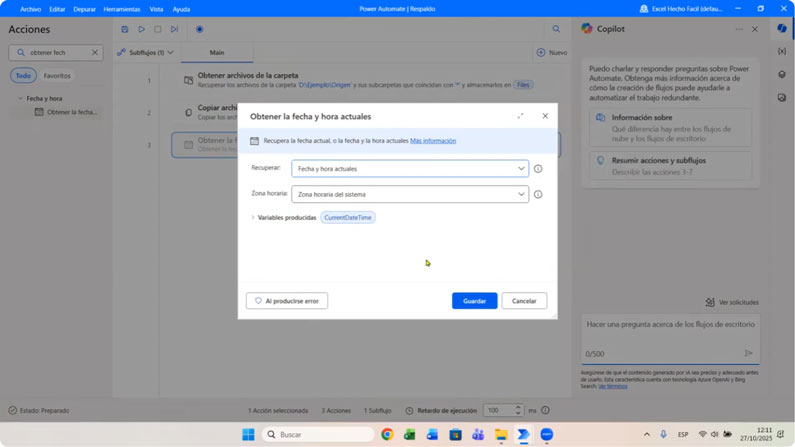Open the Vista menu
This screenshot has height=447, width=795.
(156, 9)
